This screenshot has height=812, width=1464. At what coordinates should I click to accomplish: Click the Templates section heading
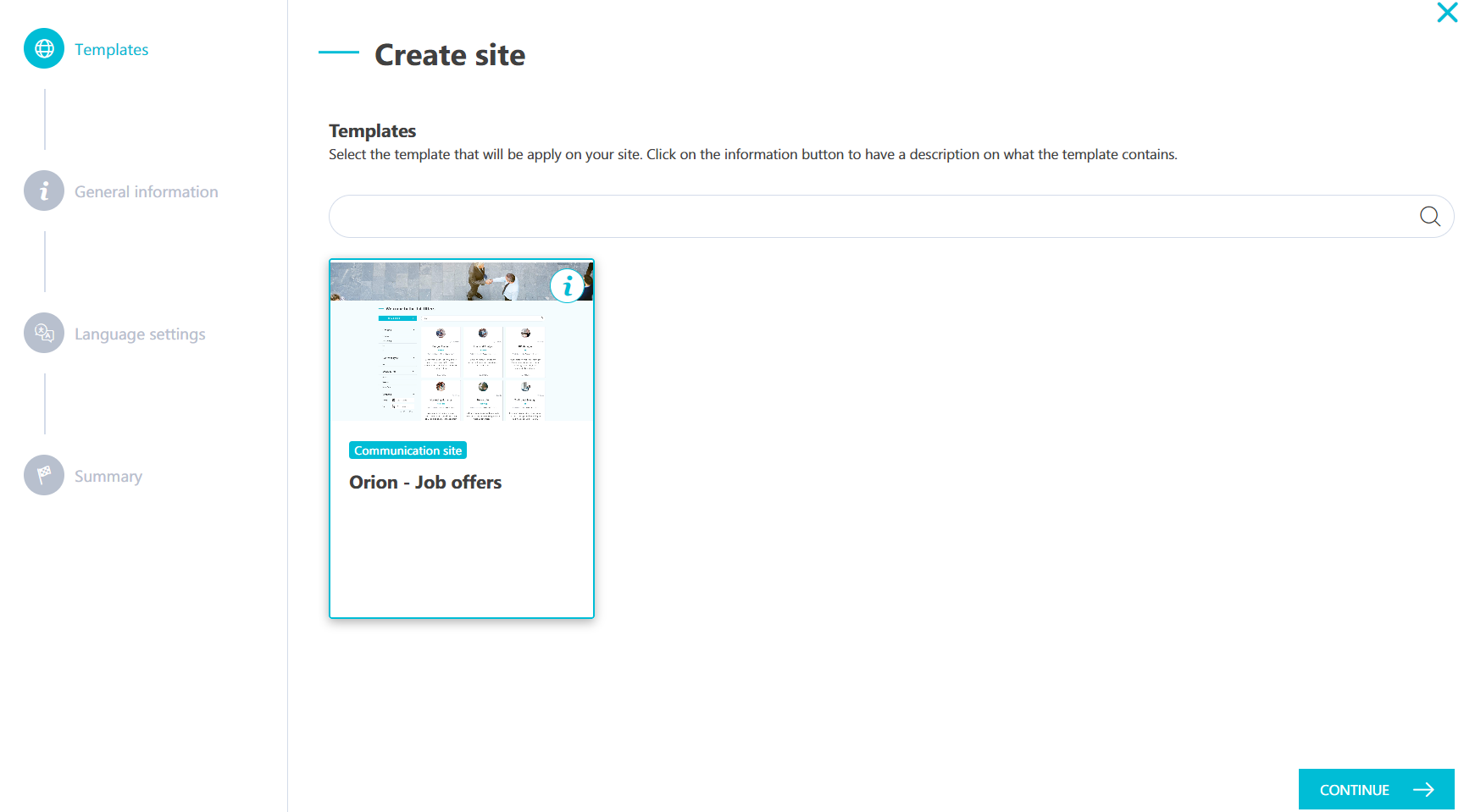(373, 130)
